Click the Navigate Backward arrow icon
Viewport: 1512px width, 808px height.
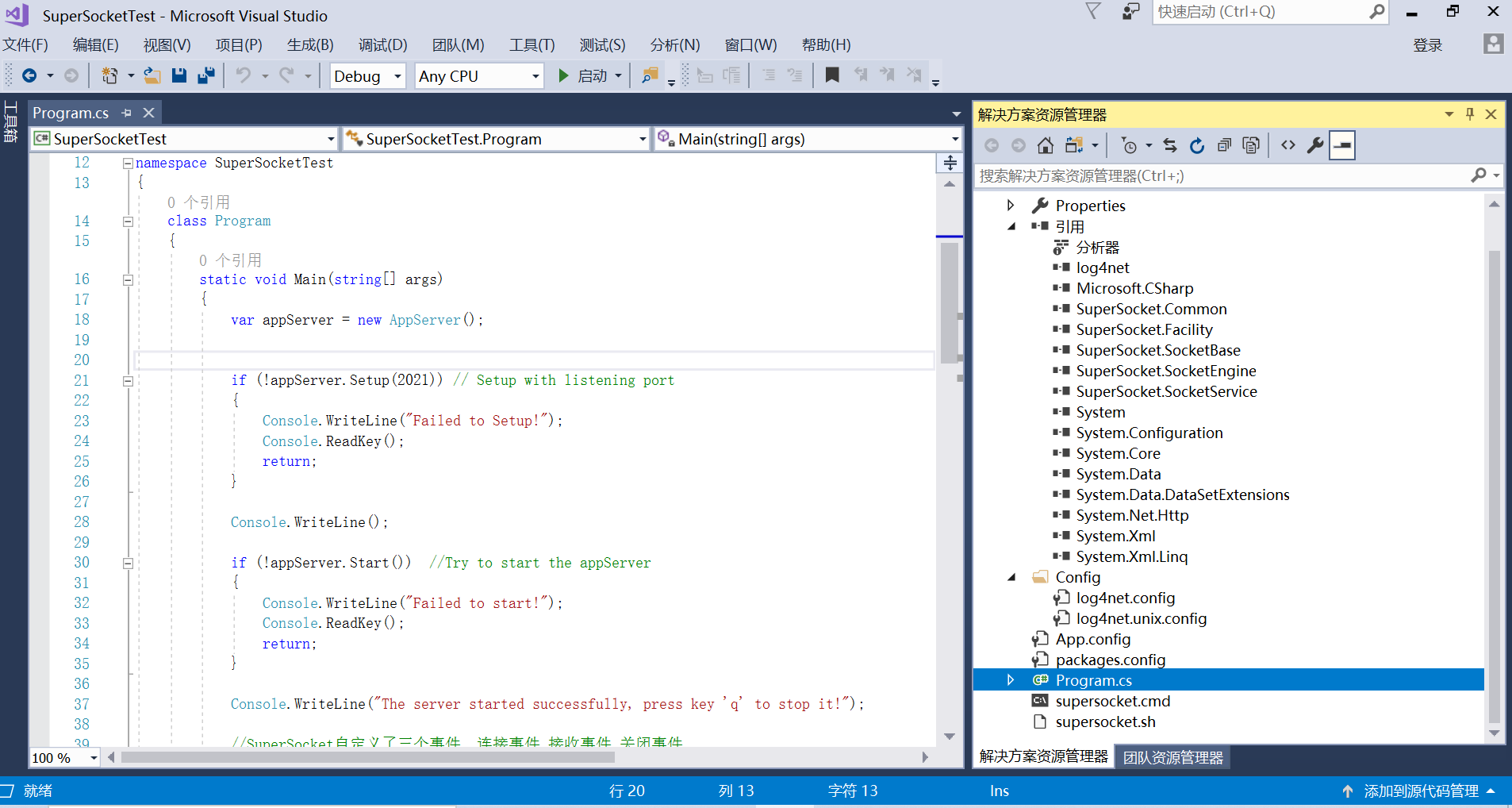coord(29,75)
